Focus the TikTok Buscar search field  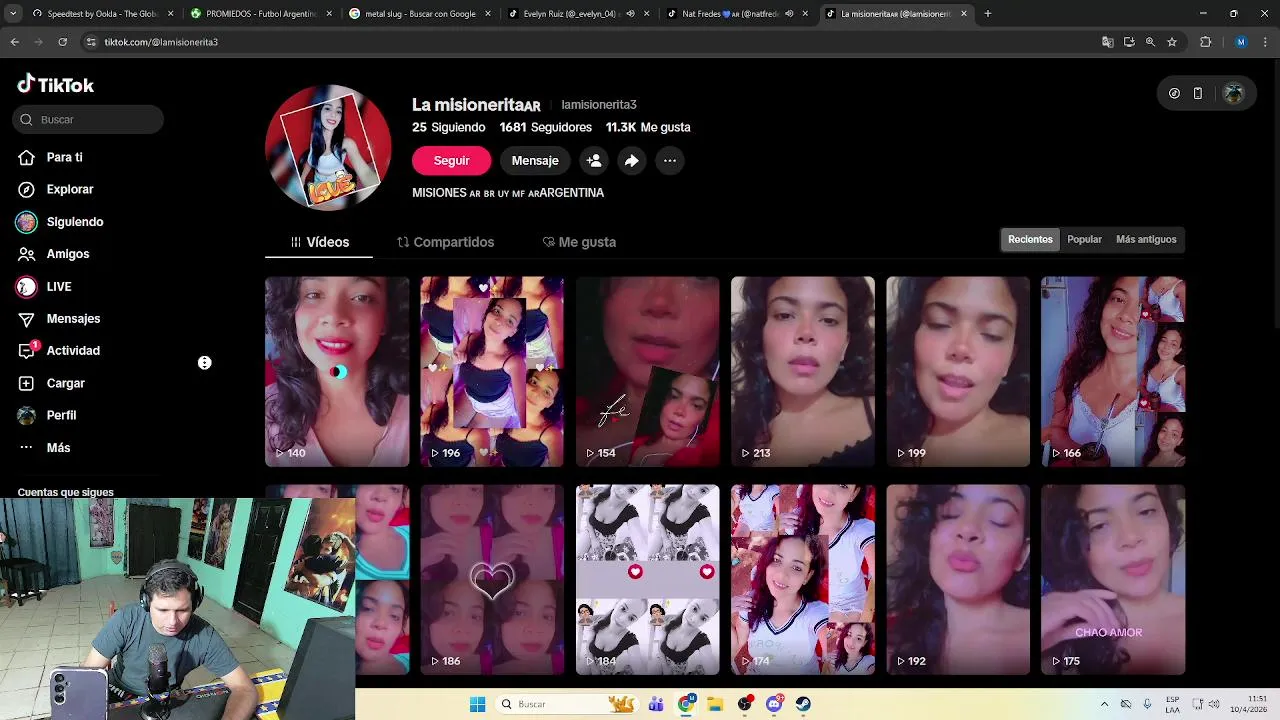tap(88, 119)
